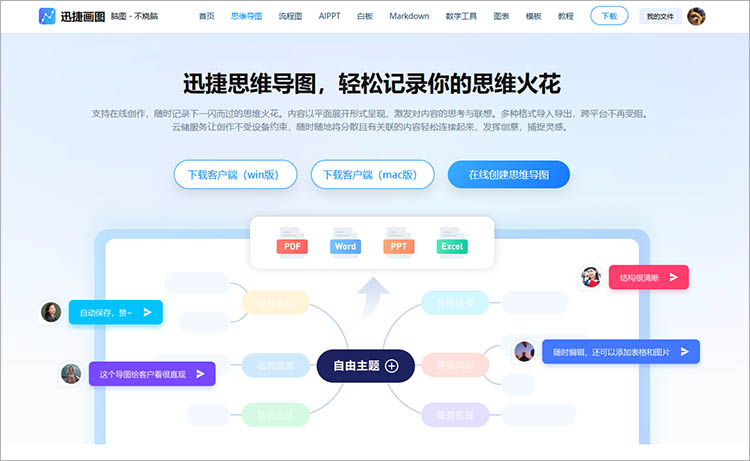Viewport: 750px width, 461px height.
Task: Open 图表 navigation item
Action: click(x=501, y=16)
